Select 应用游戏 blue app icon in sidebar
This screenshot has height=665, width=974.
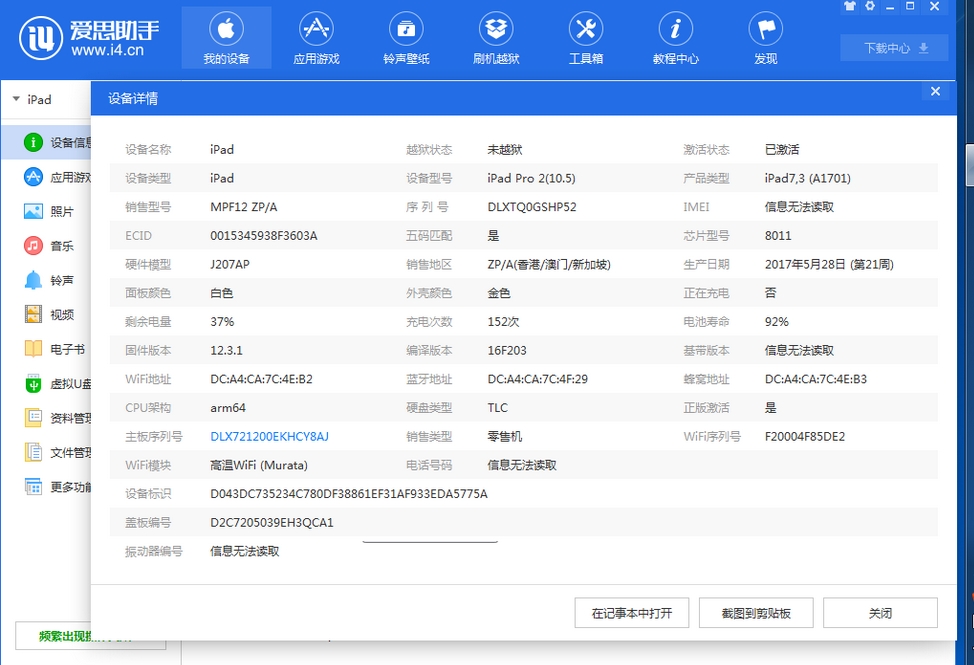click(x=33, y=177)
